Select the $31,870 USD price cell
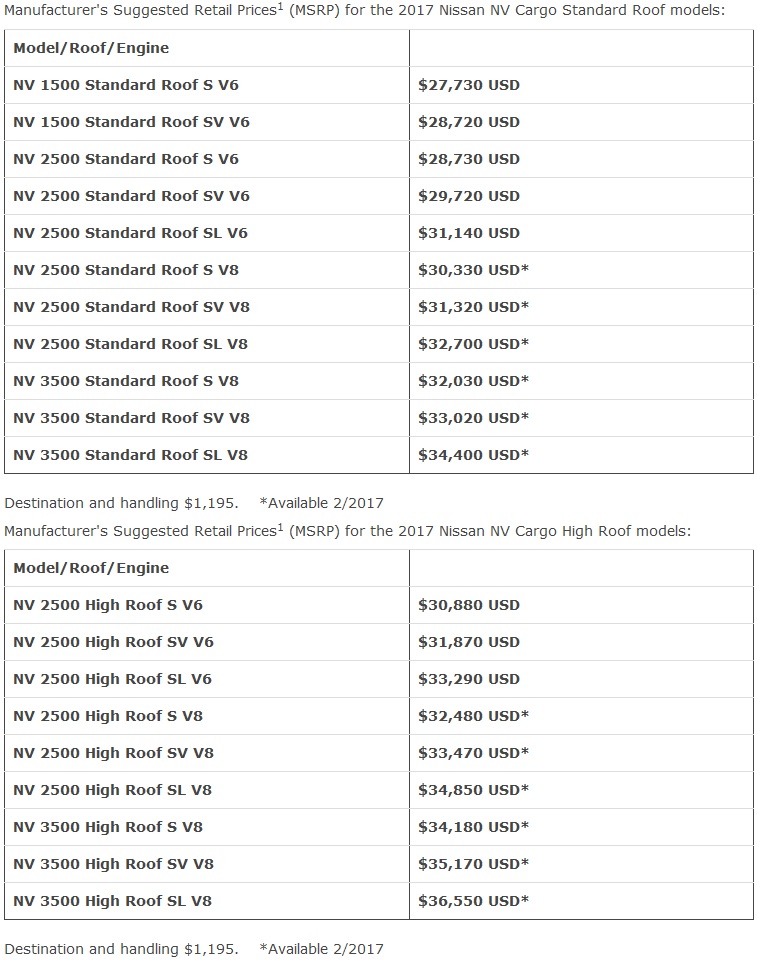757x961 pixels. click(x=469, y=642)
